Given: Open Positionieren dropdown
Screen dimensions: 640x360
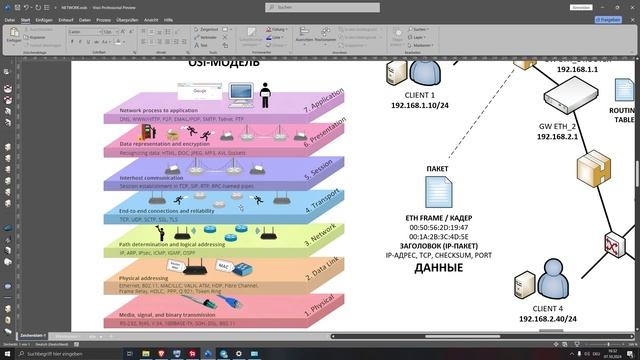Looking at the screenshot, I should tap(325, 35).
